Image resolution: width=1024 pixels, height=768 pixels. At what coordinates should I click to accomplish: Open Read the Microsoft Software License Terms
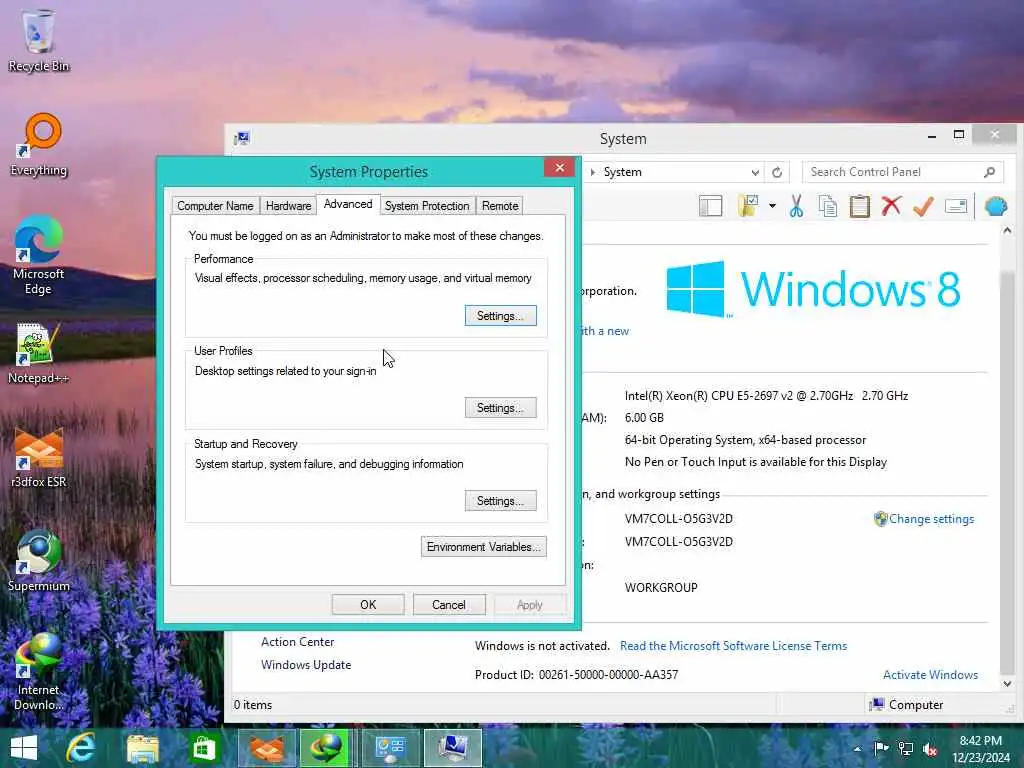click(x=733, y=646)
